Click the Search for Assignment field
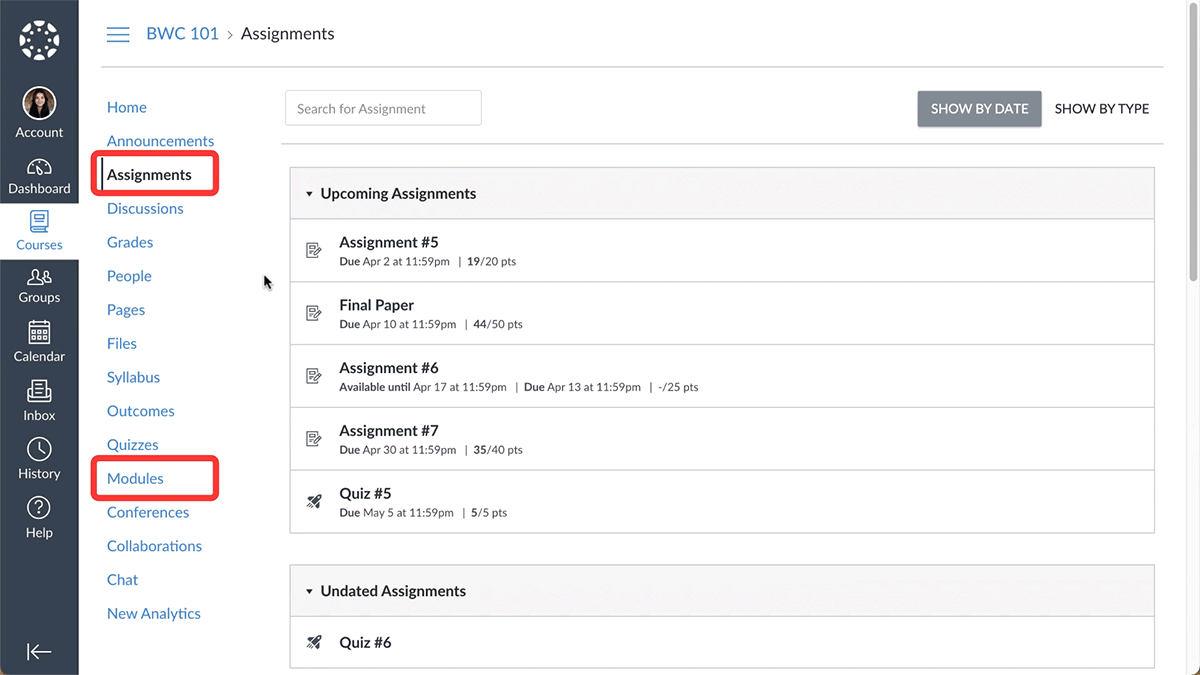Screen dimensions: 1200x675 [x=383, y=107]
